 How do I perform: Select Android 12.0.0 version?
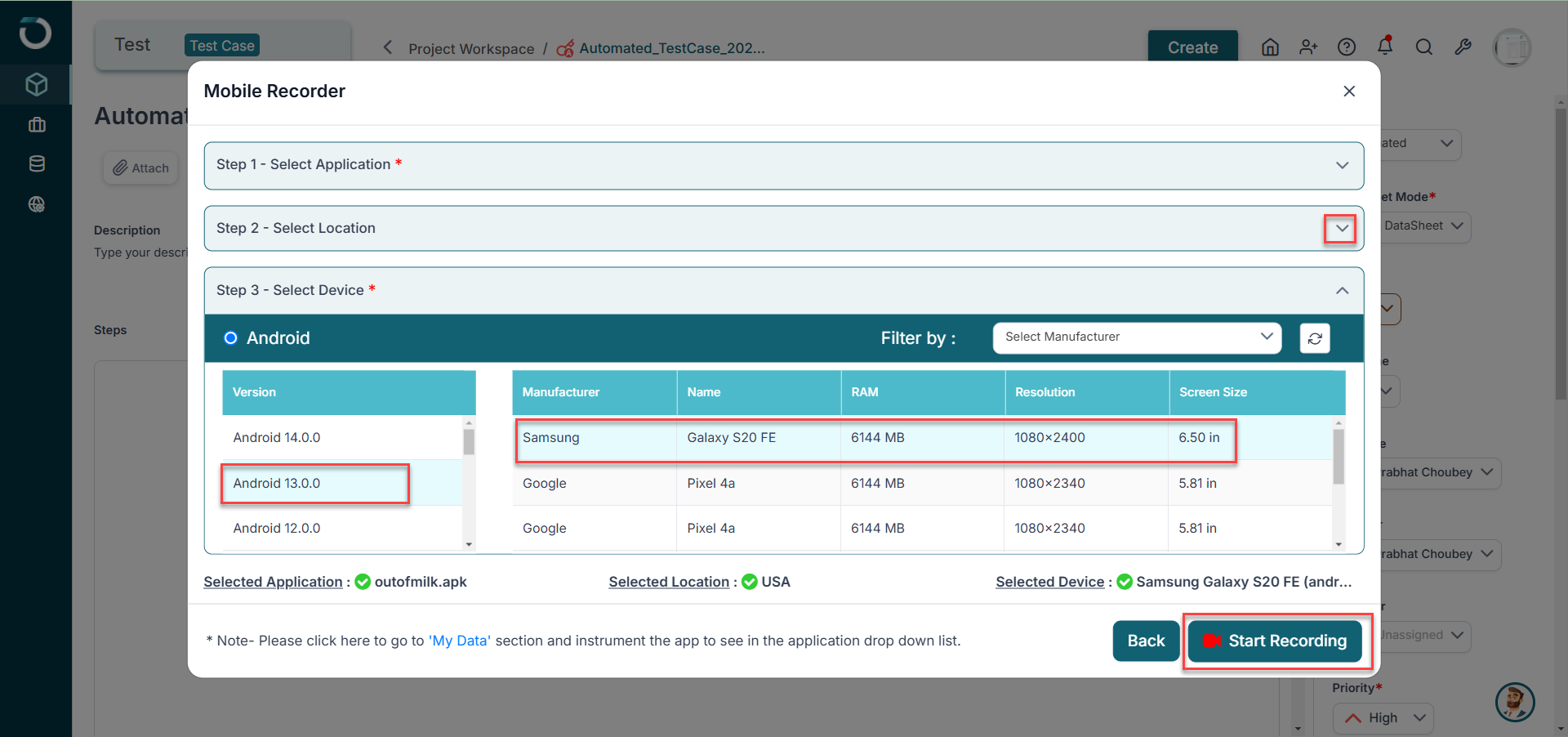(x=342, y=529)
